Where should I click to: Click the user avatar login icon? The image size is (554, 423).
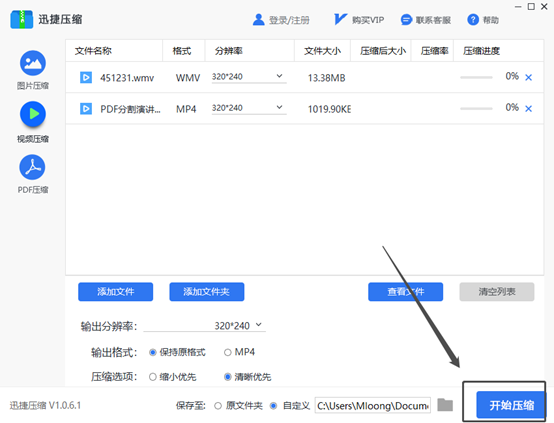(x=259, y=20)
